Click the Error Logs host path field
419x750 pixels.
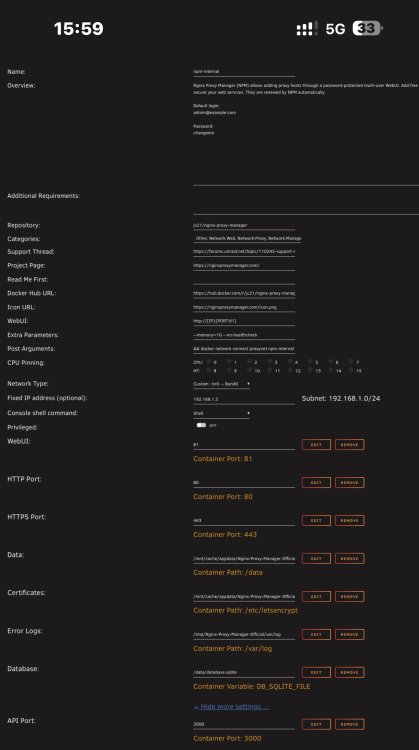click(244, 634)
